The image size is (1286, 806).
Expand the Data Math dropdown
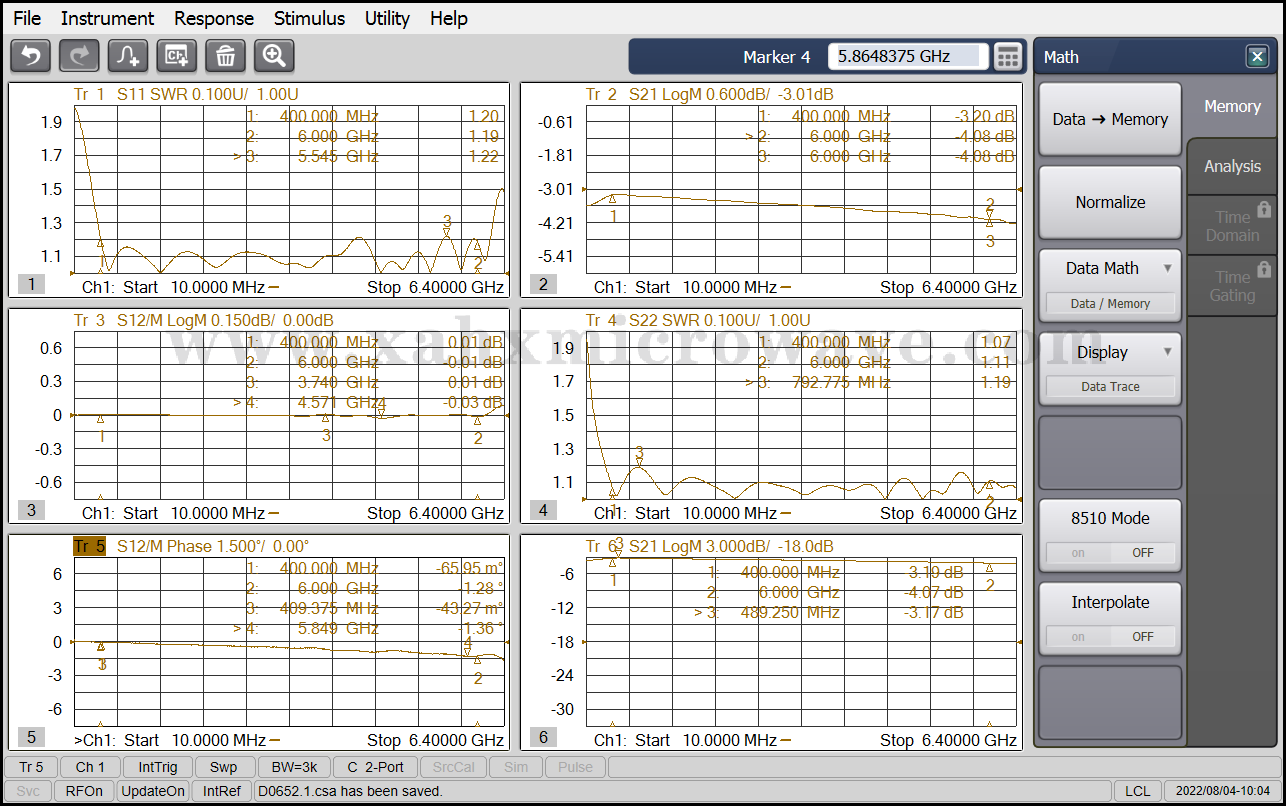click(1167, 268)
